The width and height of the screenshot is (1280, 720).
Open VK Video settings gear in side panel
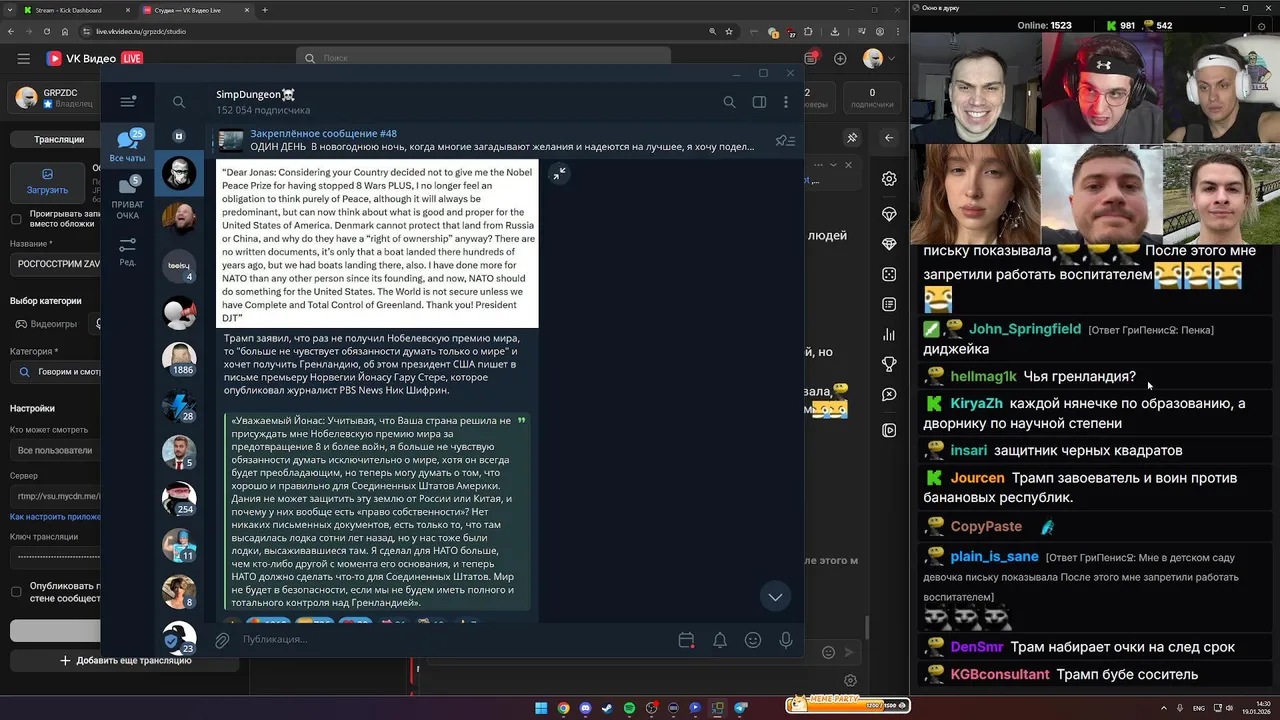[x=889, y=179]
